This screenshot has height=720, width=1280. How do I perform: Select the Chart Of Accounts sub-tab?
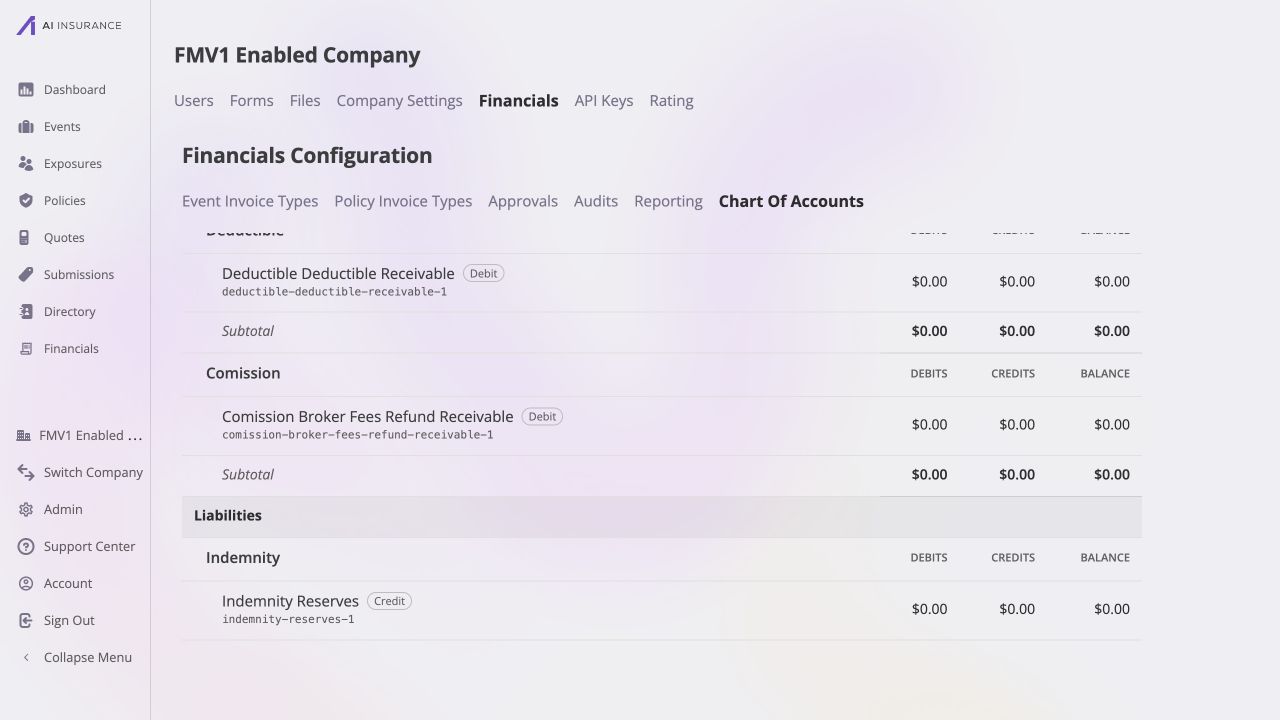tap(791, 201)
